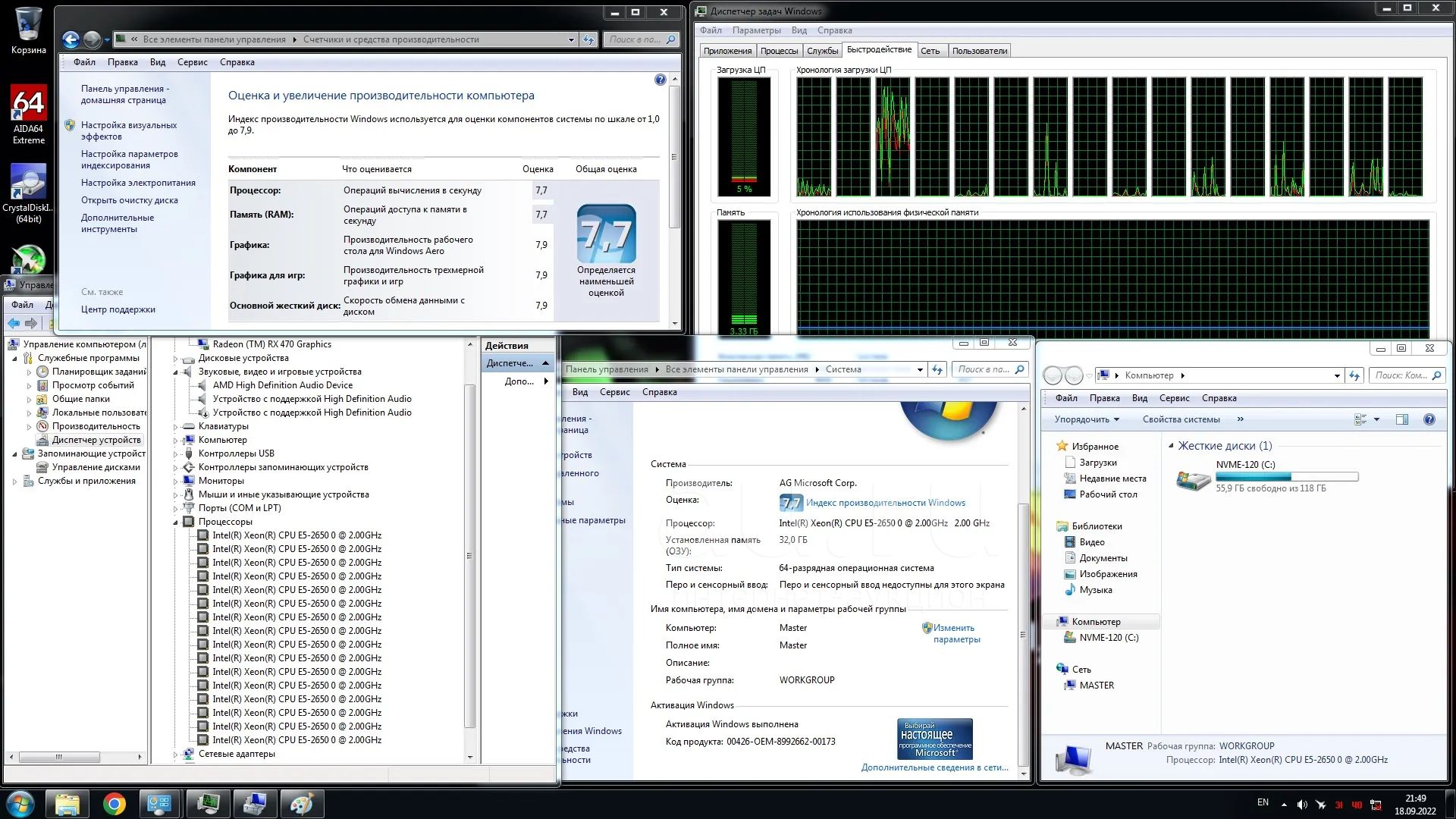1456x819 pixels.
Task: Change the view using Explorer's view icon
Action: point(1360,419)
